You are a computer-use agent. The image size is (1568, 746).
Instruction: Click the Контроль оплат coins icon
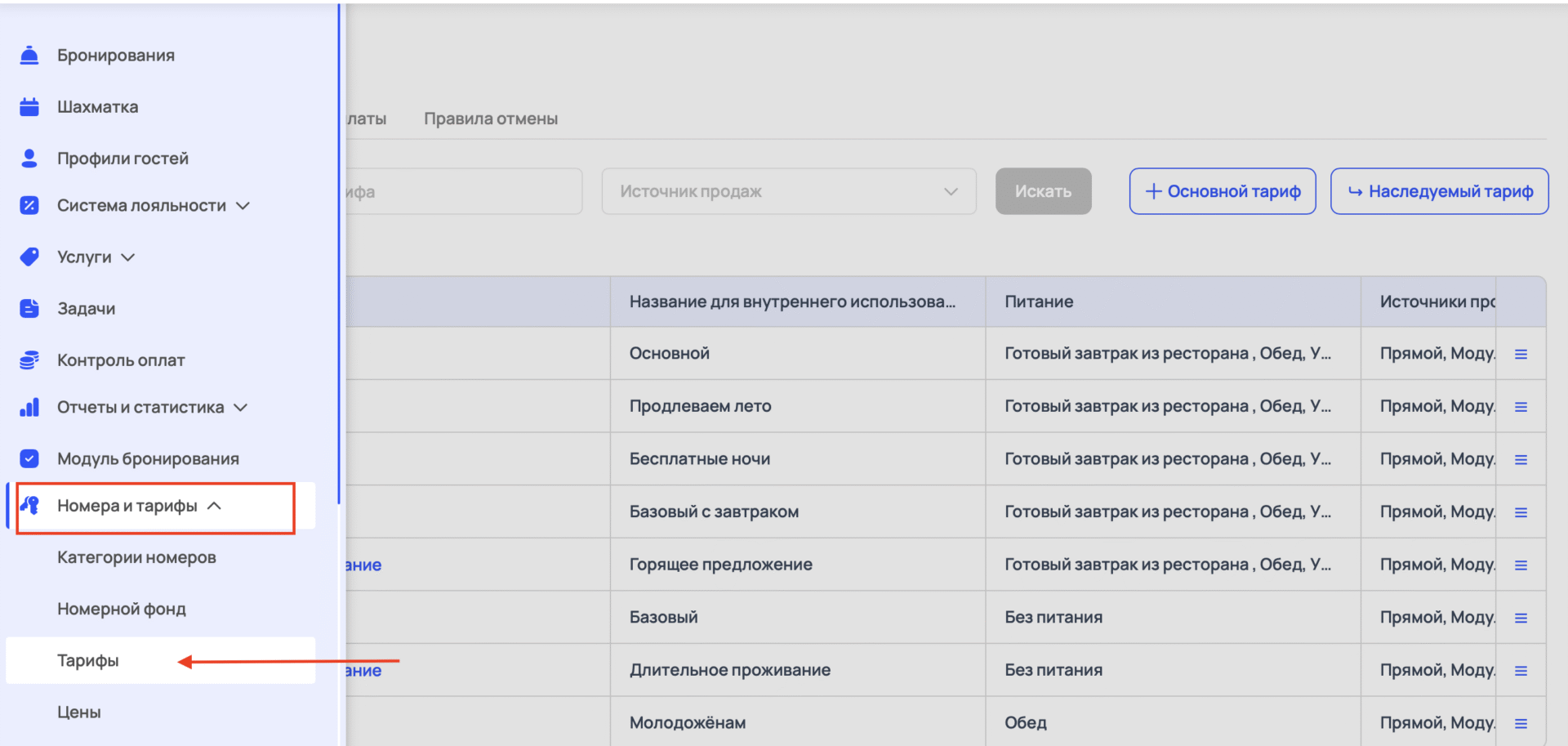[x=29, y=360]
